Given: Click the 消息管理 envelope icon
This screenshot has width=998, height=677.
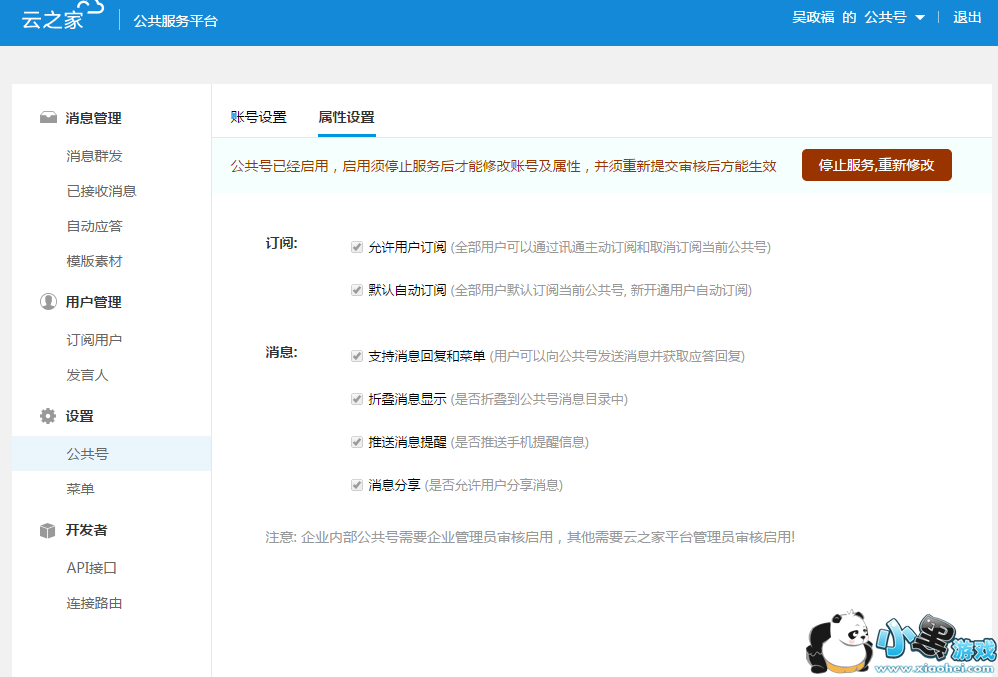Looking at the screenshot, I should pos(48,118).
